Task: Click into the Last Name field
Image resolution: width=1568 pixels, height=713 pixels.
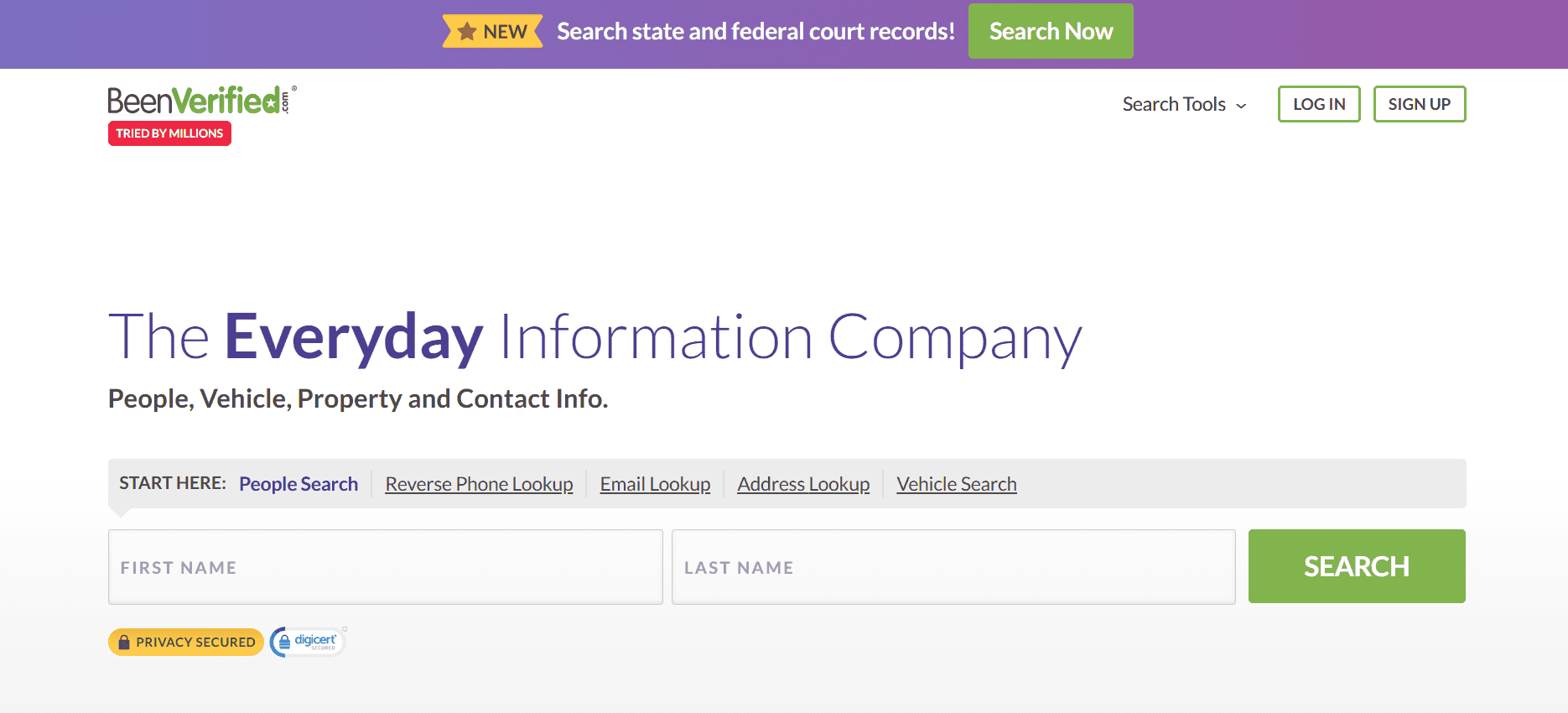Action: 953,567
